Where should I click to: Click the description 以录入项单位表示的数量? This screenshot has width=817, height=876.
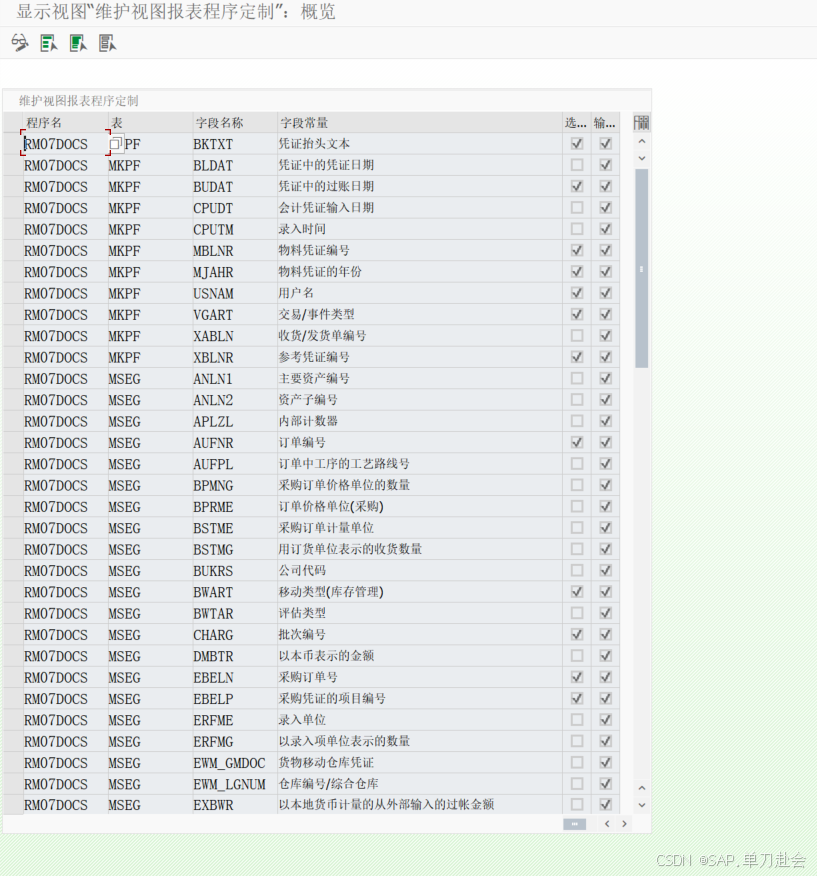[x=344, y=741]
